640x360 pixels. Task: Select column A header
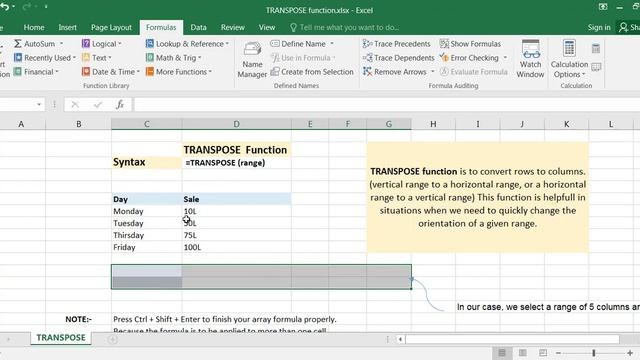(21, 124)
